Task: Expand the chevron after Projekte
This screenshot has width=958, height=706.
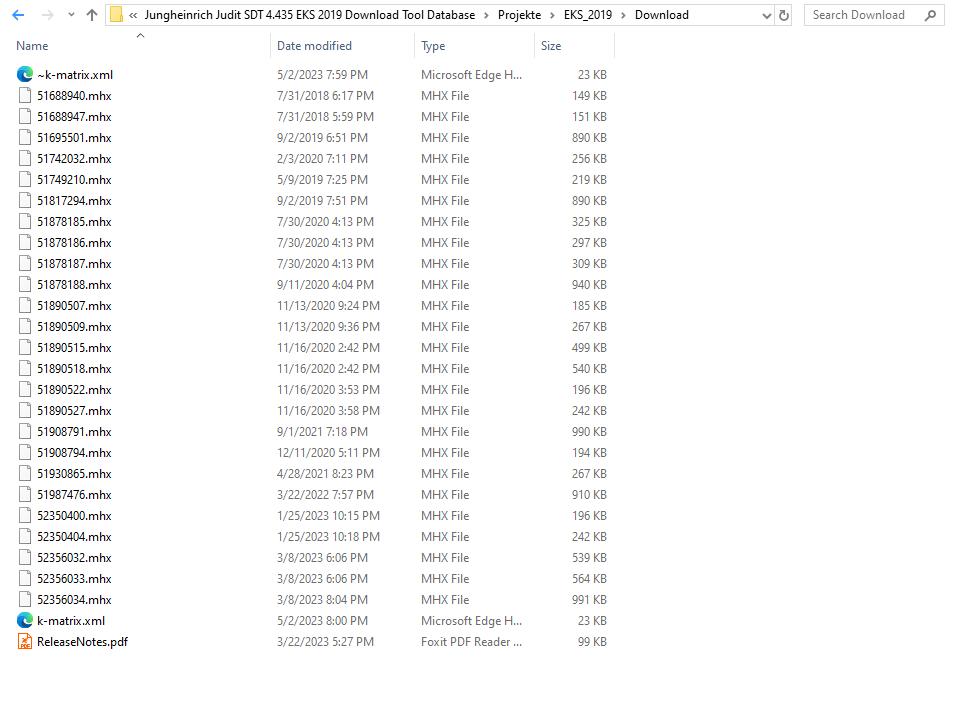Action: pyautogui.click(x=552, y=15)
